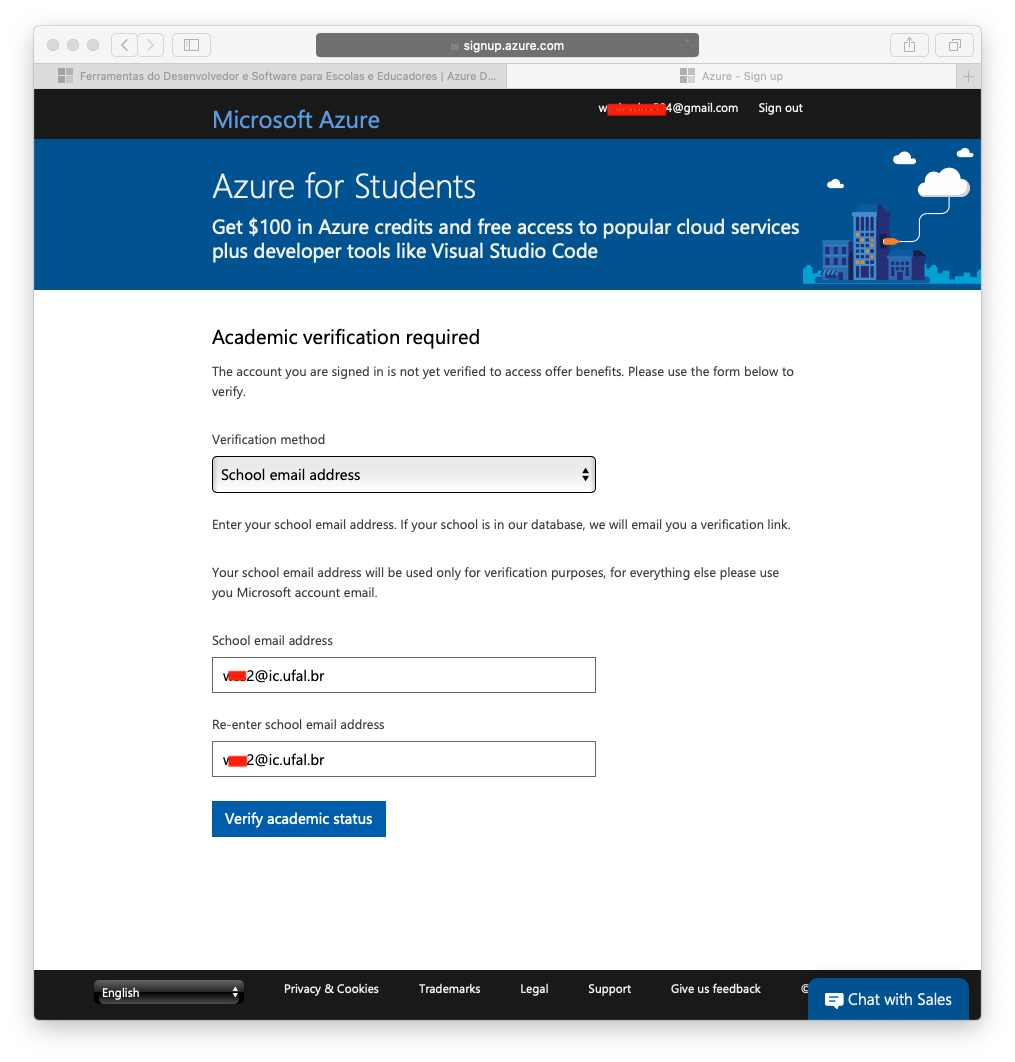Click the signed-in gmail.com account

click(668, 108)
